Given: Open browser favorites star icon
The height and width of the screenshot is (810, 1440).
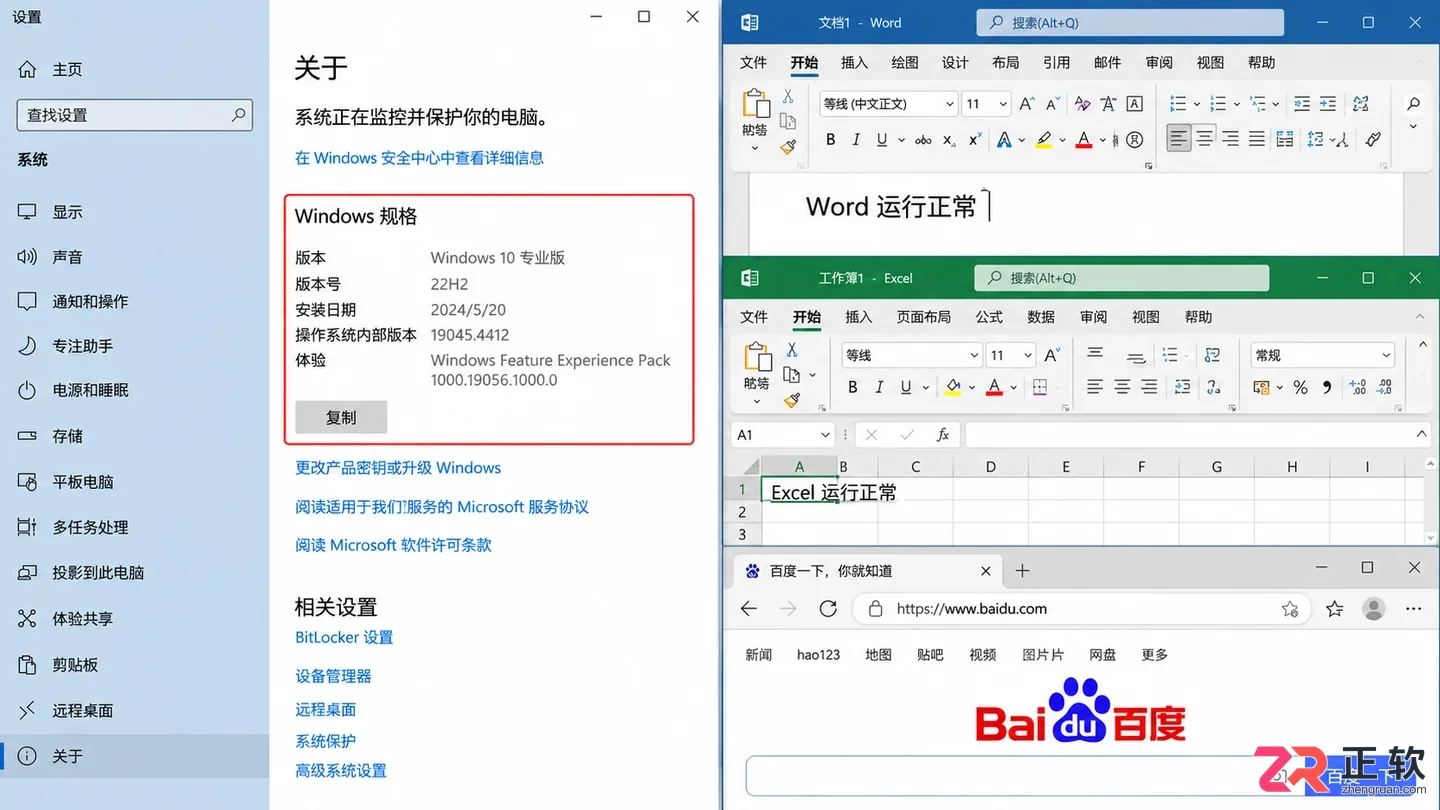Looking at the screenshot, I should pos(1334,609).
